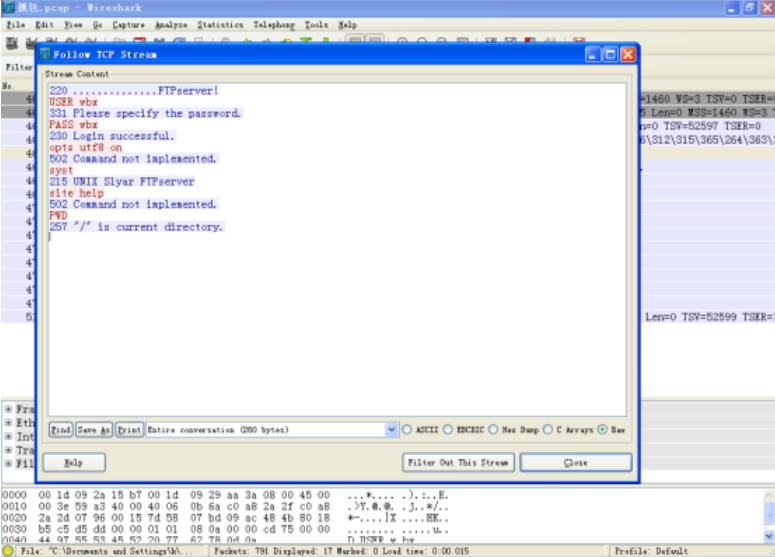Click hex row 0000 in bytes pane
This screenshot has height=557, width=775.
[x=225, y=495]
